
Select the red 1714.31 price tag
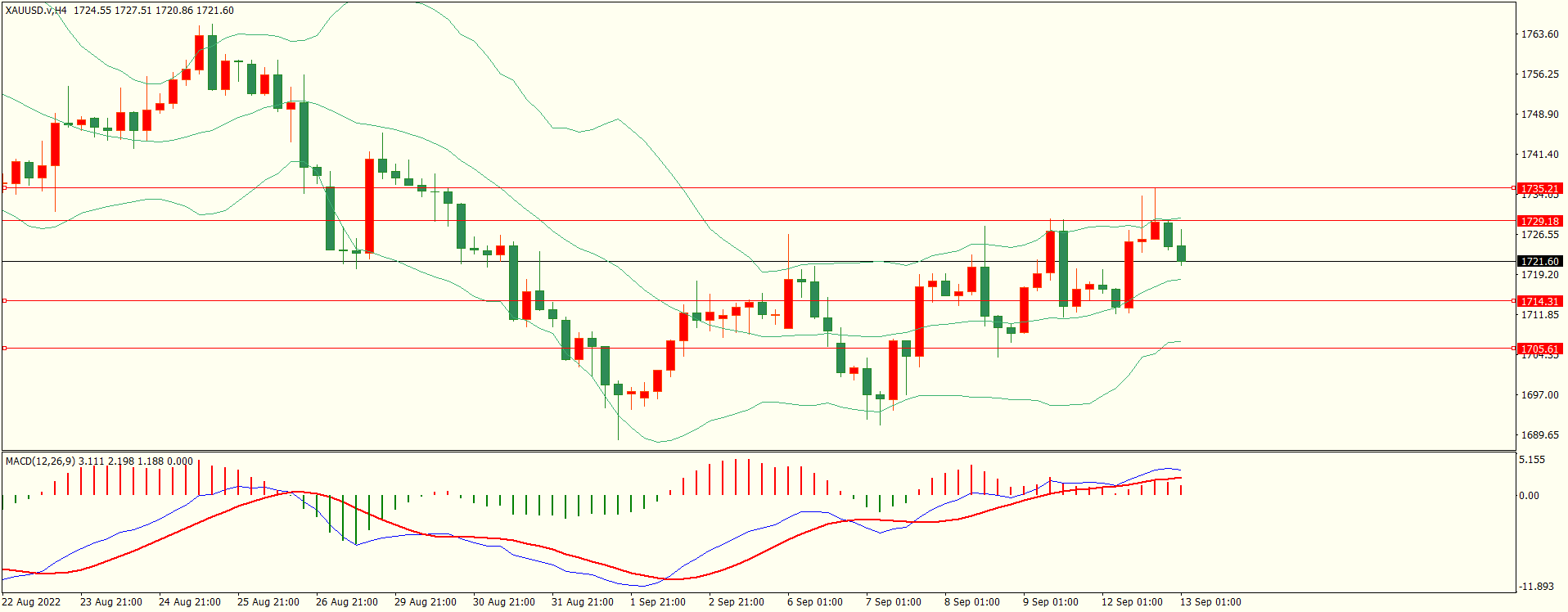(x=1539, y=301)
